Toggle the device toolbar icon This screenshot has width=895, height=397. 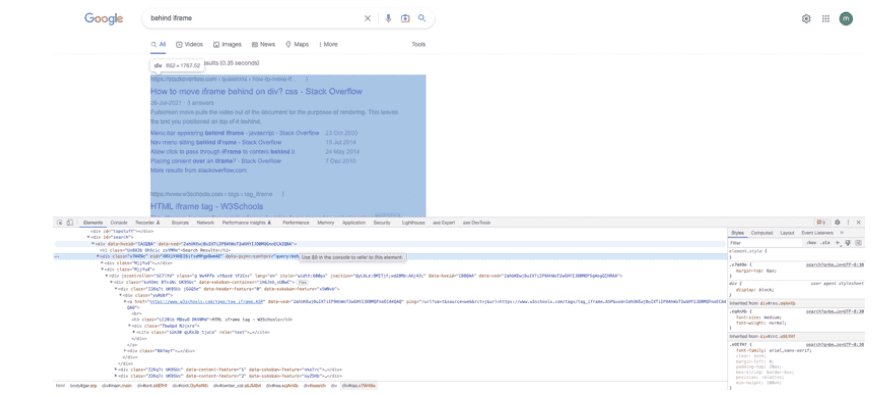pyautogui.click(x=69, y=222)
